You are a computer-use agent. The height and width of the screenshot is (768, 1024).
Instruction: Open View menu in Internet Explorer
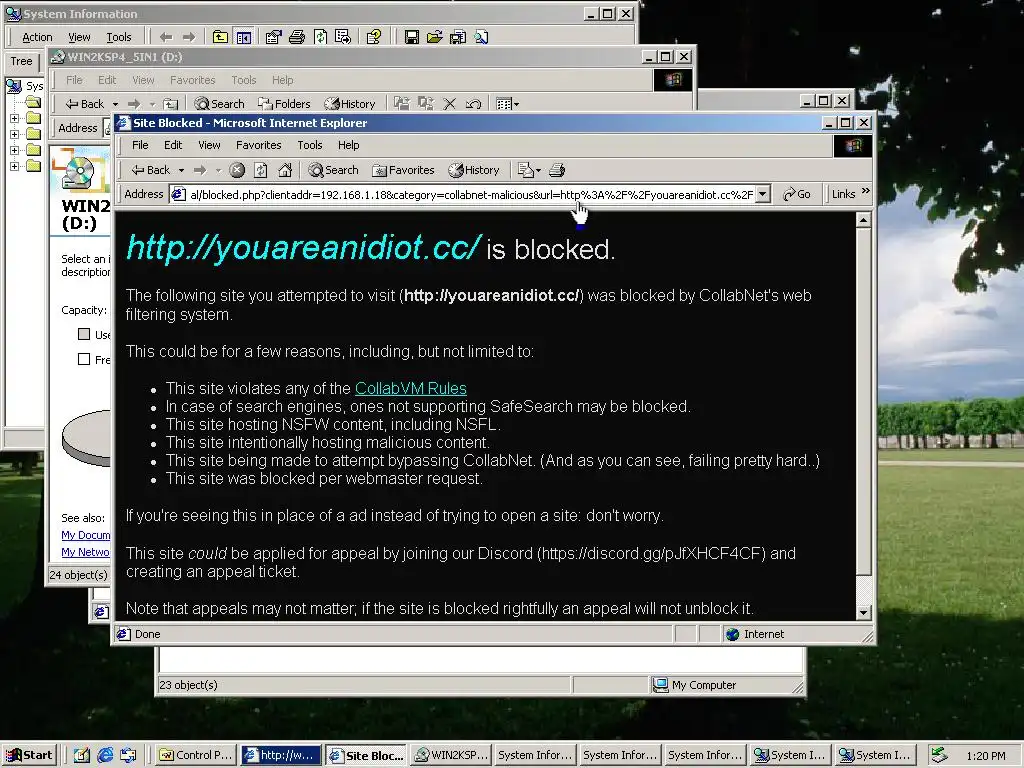point(210,145)
